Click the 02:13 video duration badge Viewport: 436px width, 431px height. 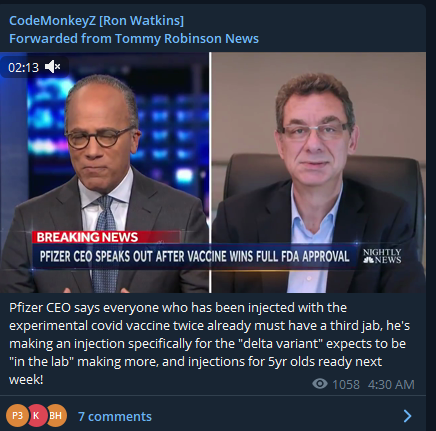(x=23, y=67)
